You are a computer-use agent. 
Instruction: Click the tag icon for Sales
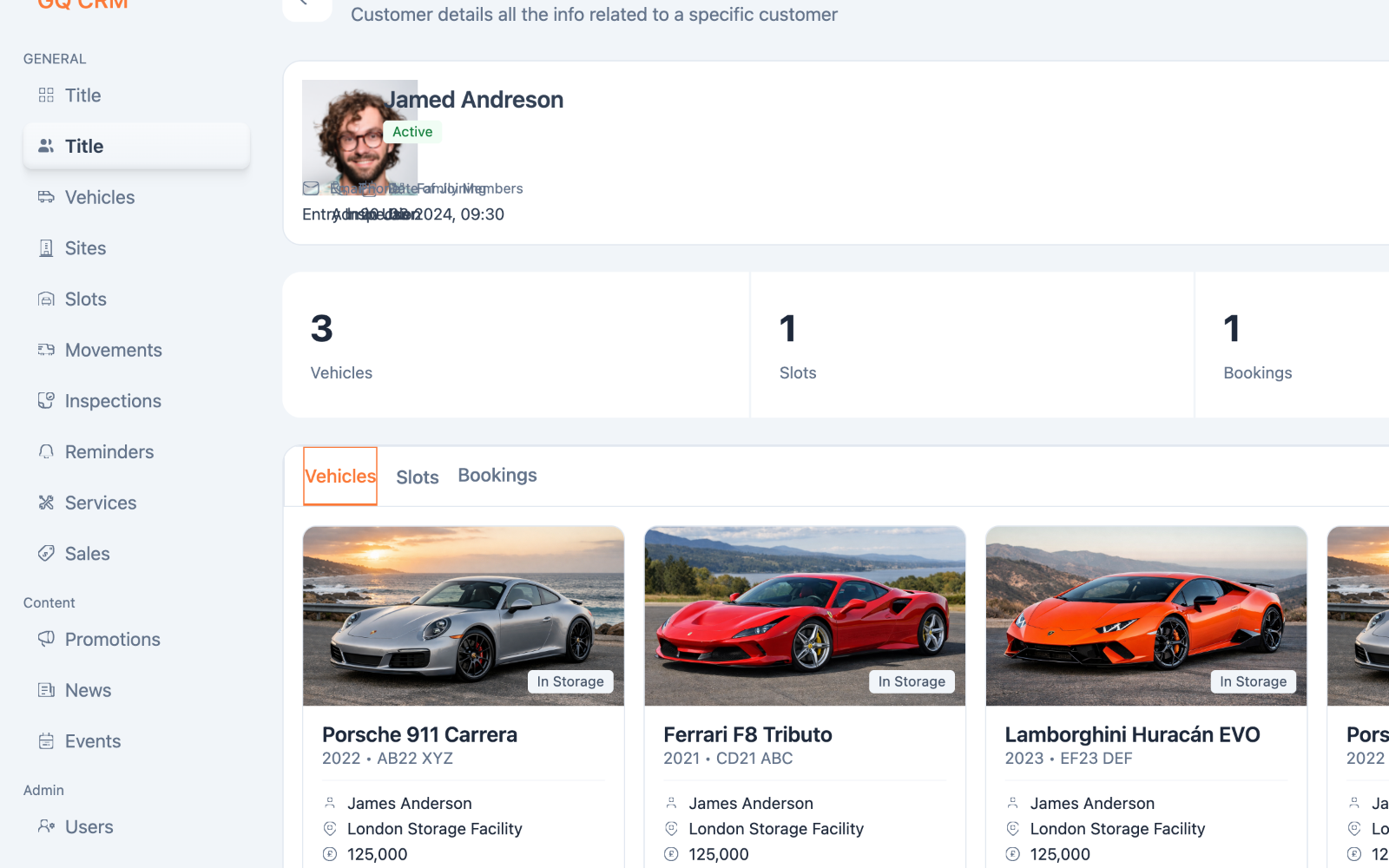pos(46,554)
